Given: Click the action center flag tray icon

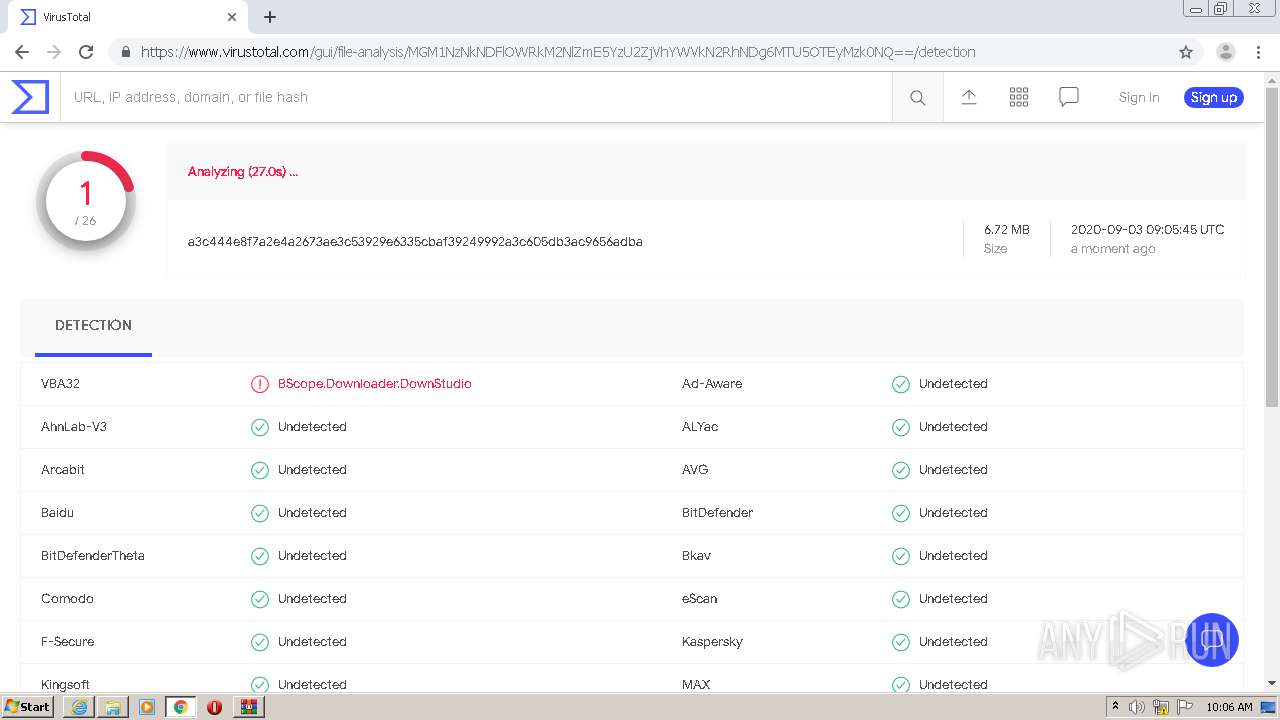Looking at the screenshot, I should [x=1185, y=707].
